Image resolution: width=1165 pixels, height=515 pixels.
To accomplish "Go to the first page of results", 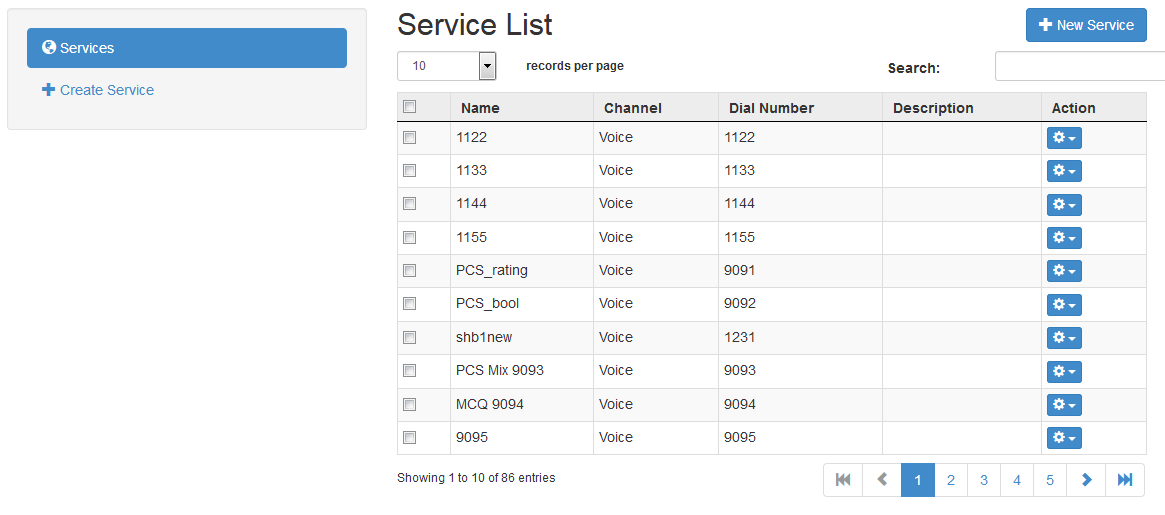I will (x=843, y=480).
